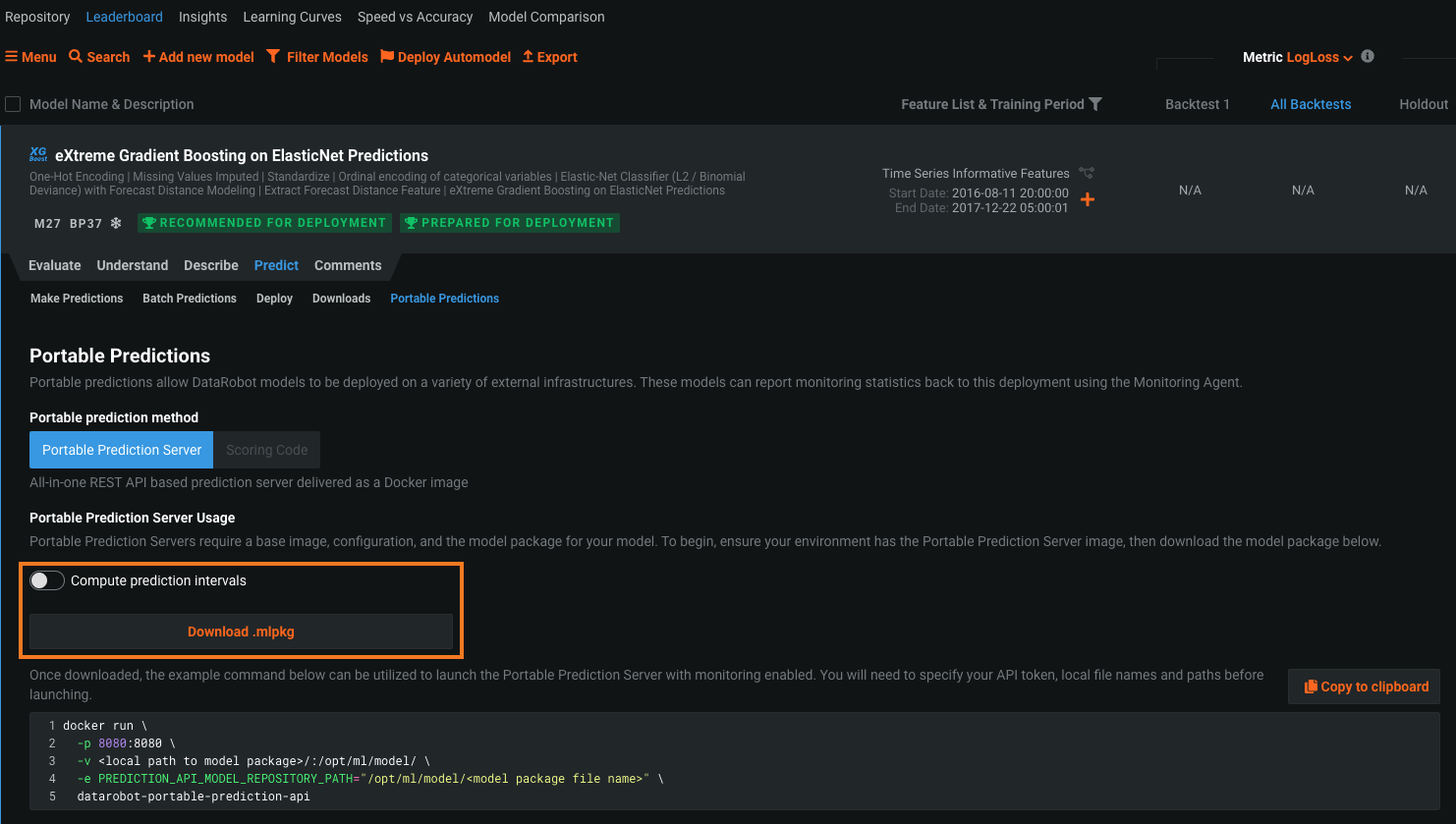The width and height of the screenshot is (1456, 824).
Task: Click the Download .mlpkg button
Action: pyautogui.click(x=241, y=632)
